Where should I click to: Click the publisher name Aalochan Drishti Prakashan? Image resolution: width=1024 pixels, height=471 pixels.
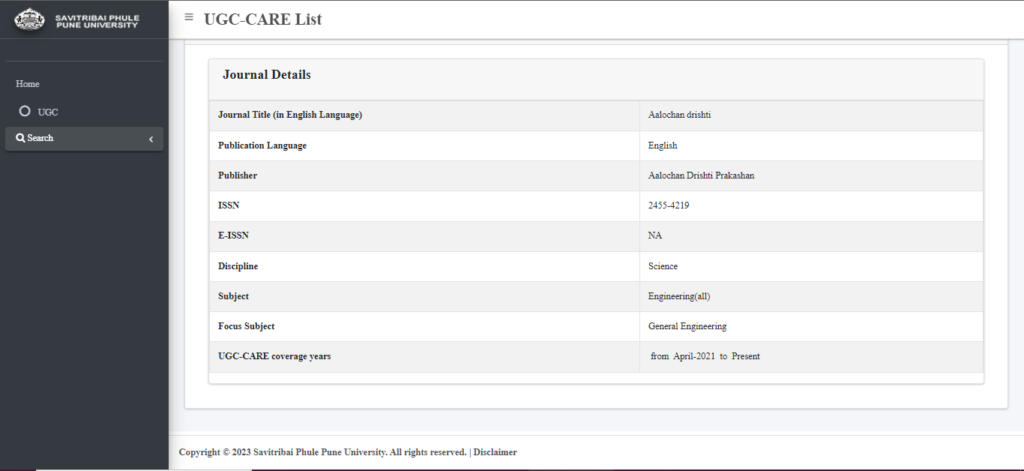click(x=701, y=176)
